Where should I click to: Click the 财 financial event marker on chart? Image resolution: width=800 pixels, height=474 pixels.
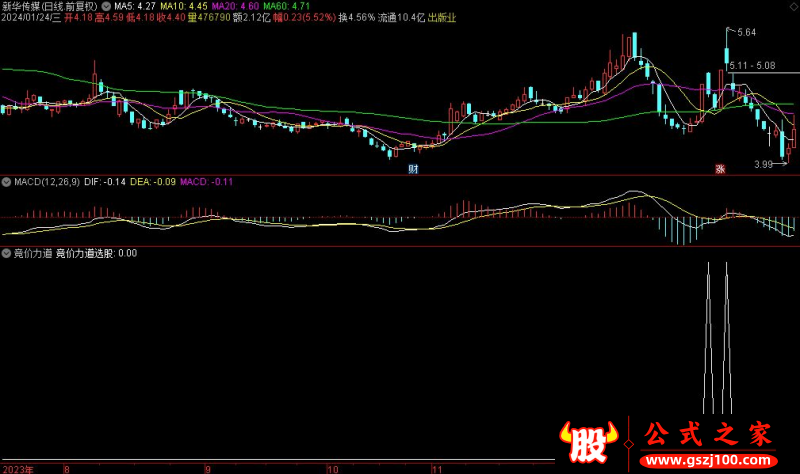click(x=413, y=171)
